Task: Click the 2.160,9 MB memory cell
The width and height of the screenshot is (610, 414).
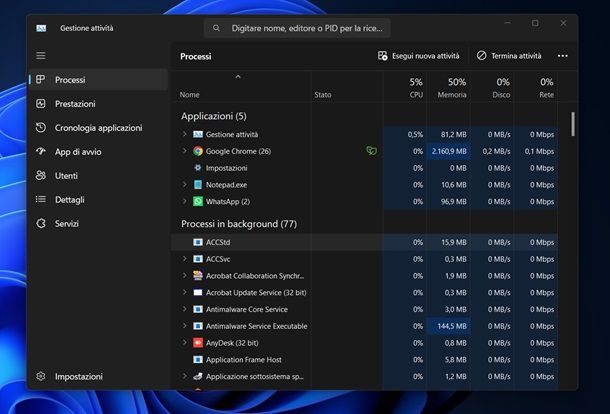Action: coord(448,151)
